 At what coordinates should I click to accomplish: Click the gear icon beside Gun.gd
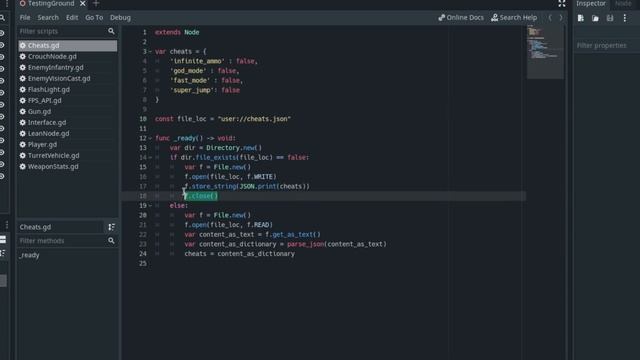pos(22,111)
